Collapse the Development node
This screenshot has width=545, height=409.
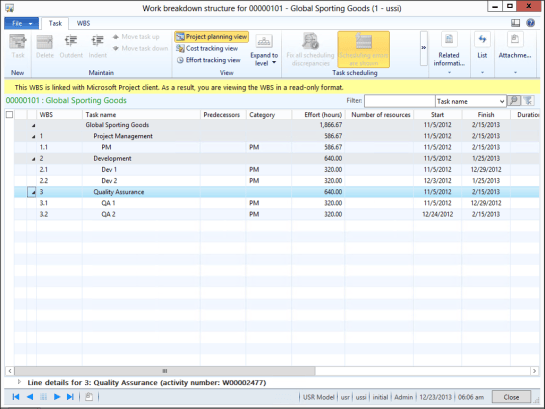pos(33,159)
